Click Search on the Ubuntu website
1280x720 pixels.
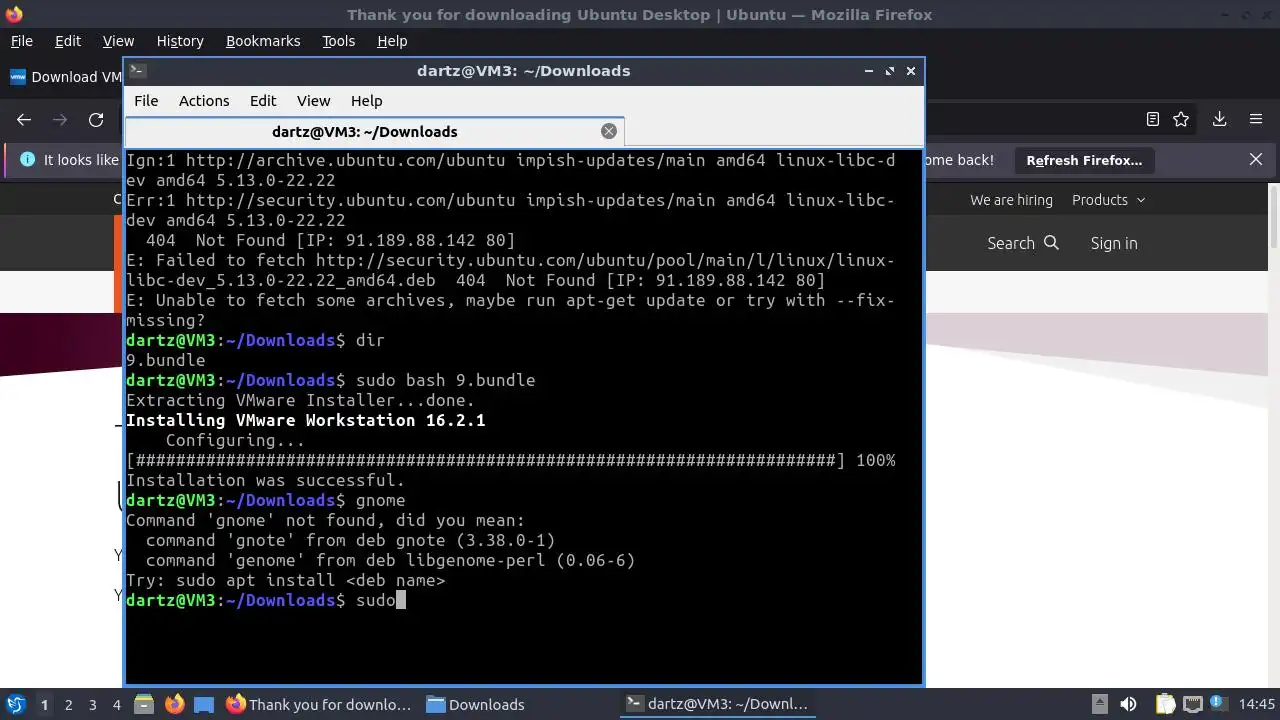(1022, 243)
